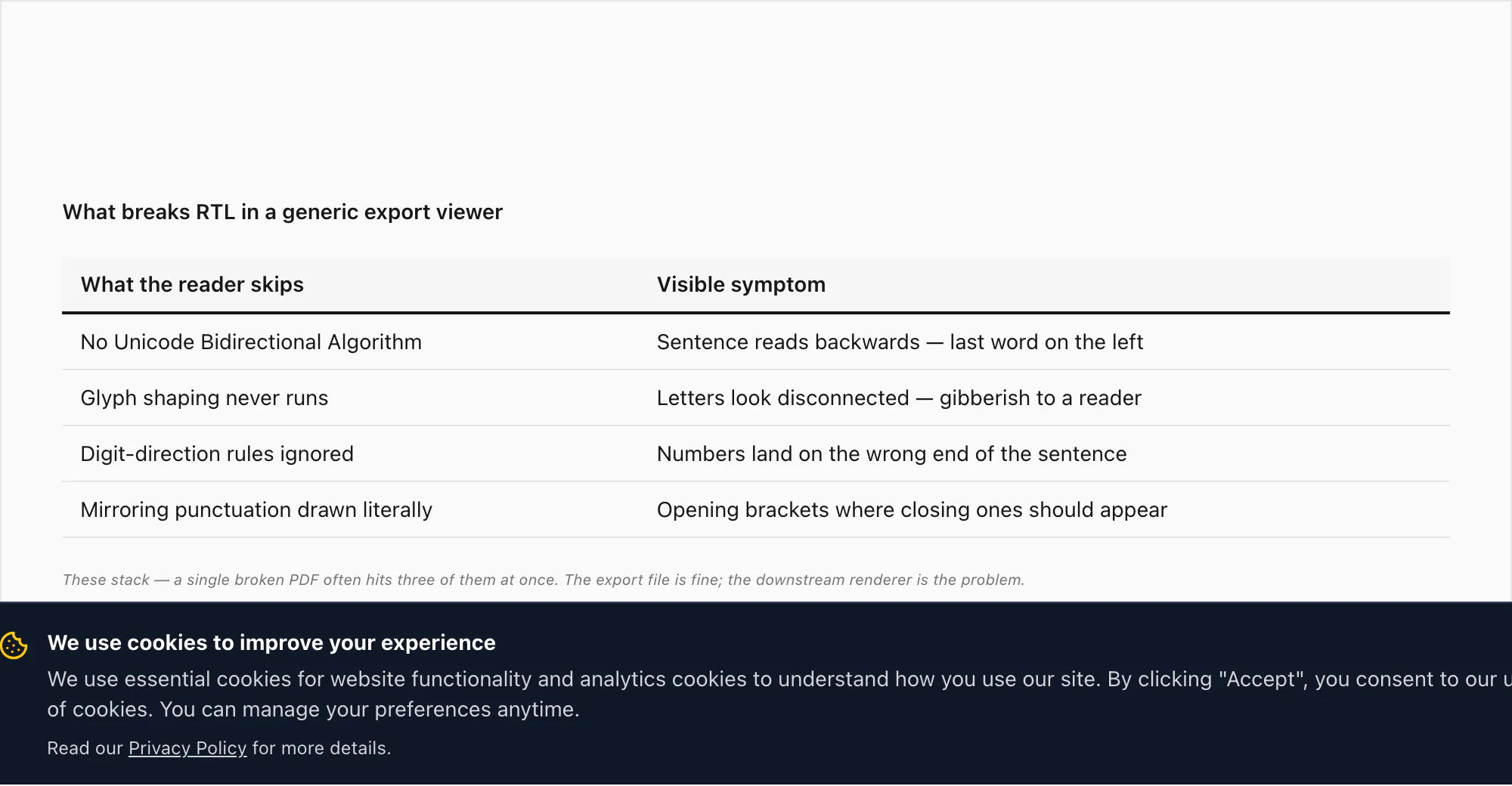Click the 'What breaks RTL' section heading
The height and width of the screenshot is (786, 1512).
point(283,212)
